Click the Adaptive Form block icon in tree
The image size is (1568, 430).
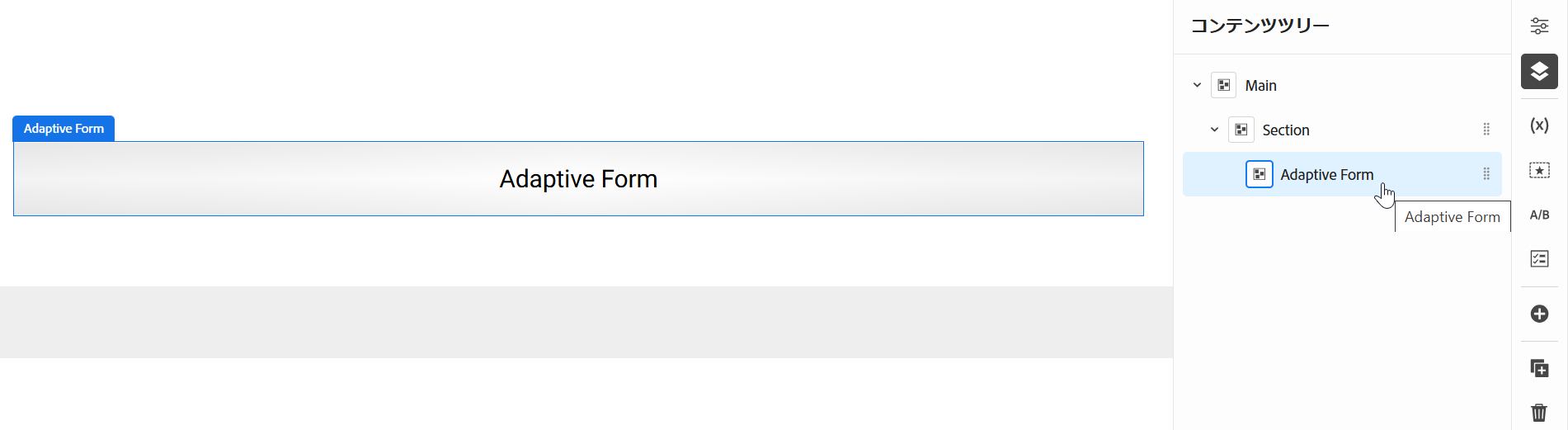[x=1259, y=174]
